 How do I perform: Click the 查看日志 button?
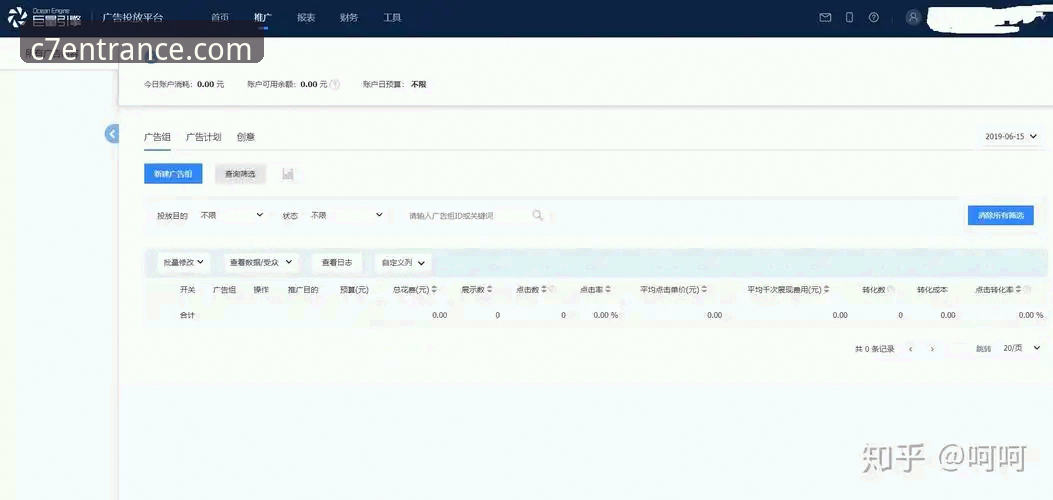pyautogui.click(x=337, y=262)
